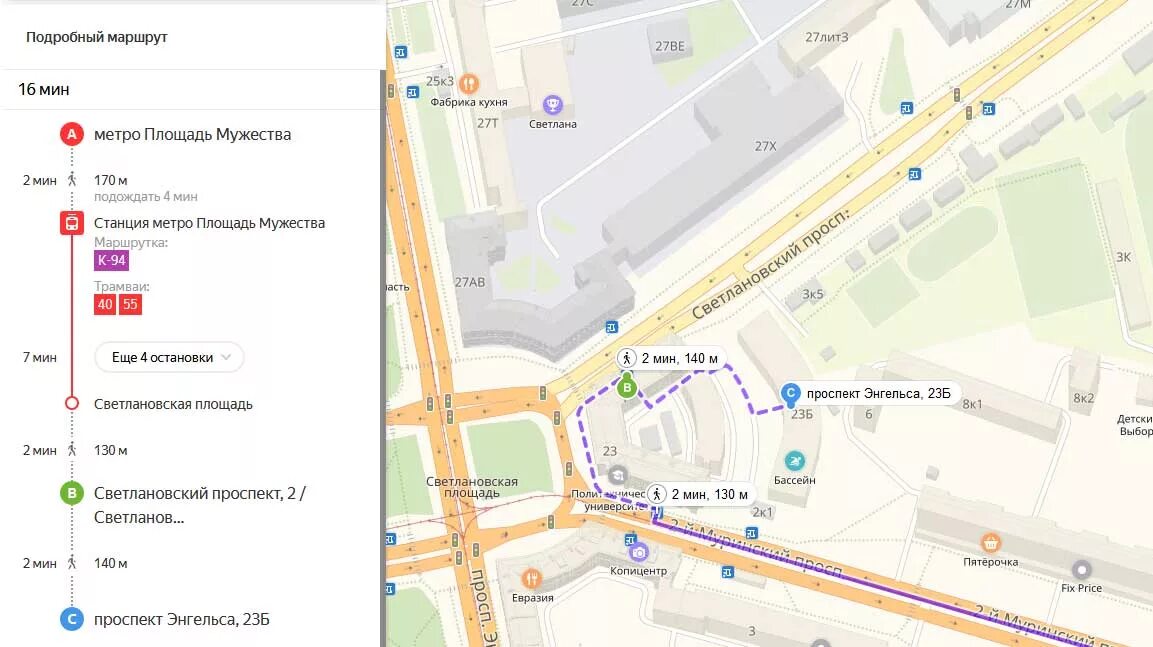Select tram route 55 badge
Viewport: 1153px width, 647px height.
(x=130, y=304)
